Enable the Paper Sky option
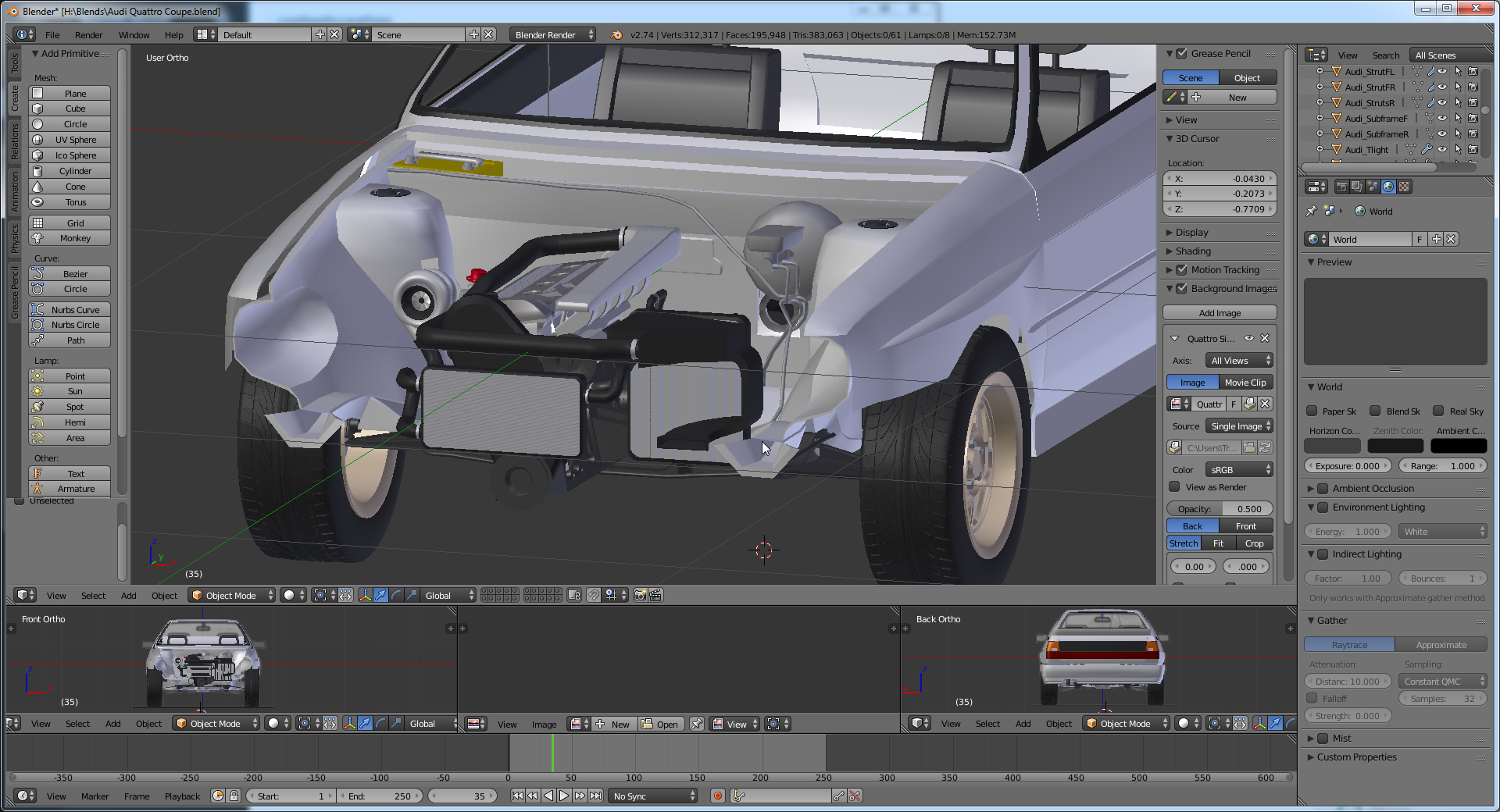This screenshot has height=812, width=1500. tap(1312, 411)
